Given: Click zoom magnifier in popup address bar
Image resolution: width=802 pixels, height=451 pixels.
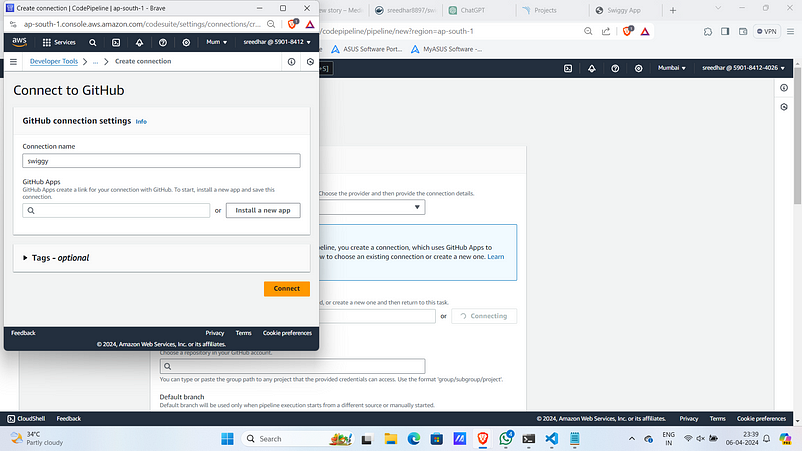Looking at the screenshot, I should click(x=271, y=24).
